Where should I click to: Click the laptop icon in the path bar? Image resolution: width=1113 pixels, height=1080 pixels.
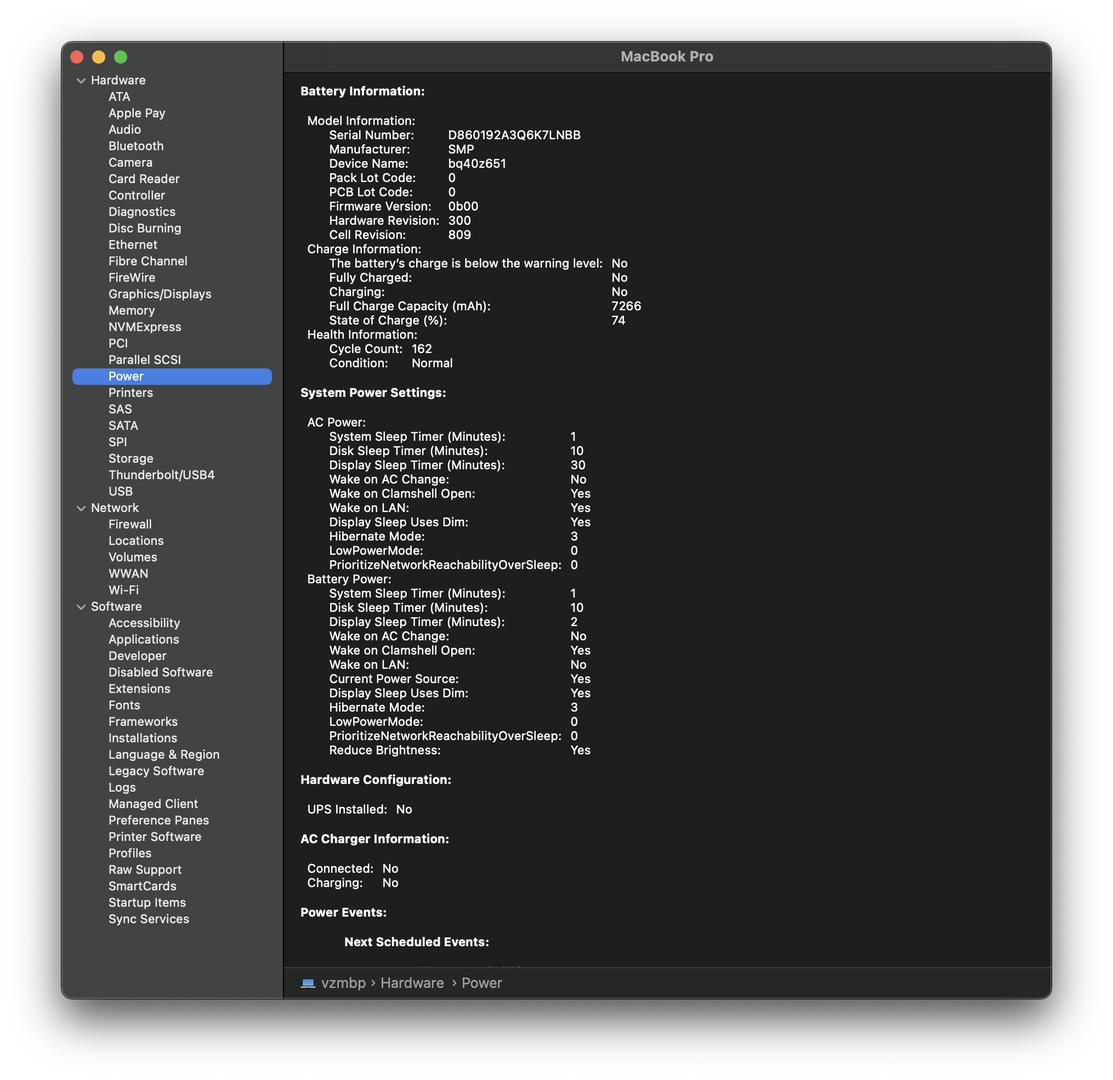308,983
